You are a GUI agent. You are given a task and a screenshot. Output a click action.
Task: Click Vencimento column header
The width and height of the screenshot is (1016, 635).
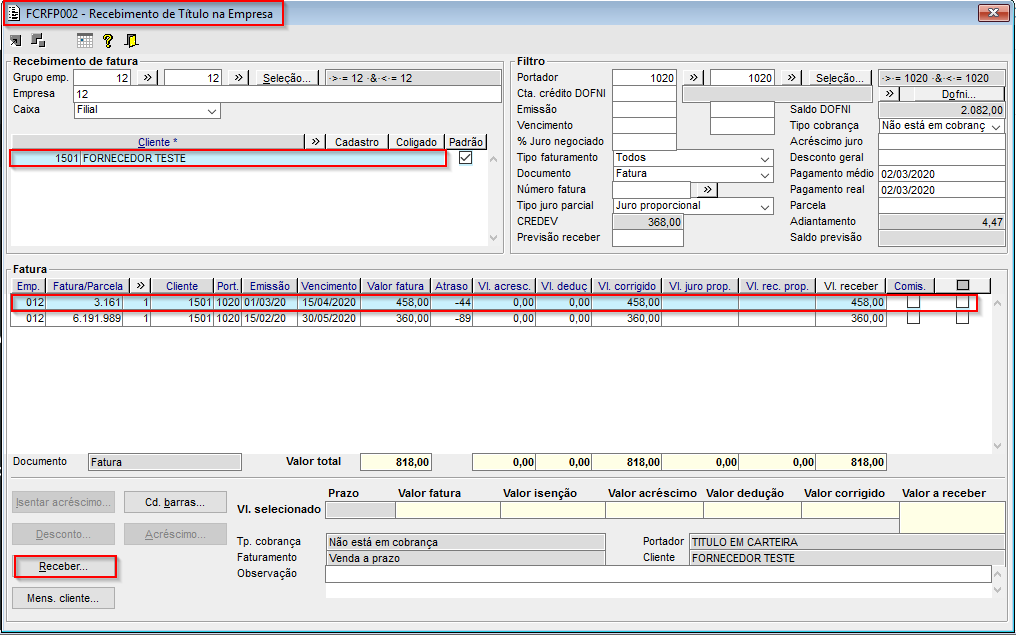tap(329, 286)
